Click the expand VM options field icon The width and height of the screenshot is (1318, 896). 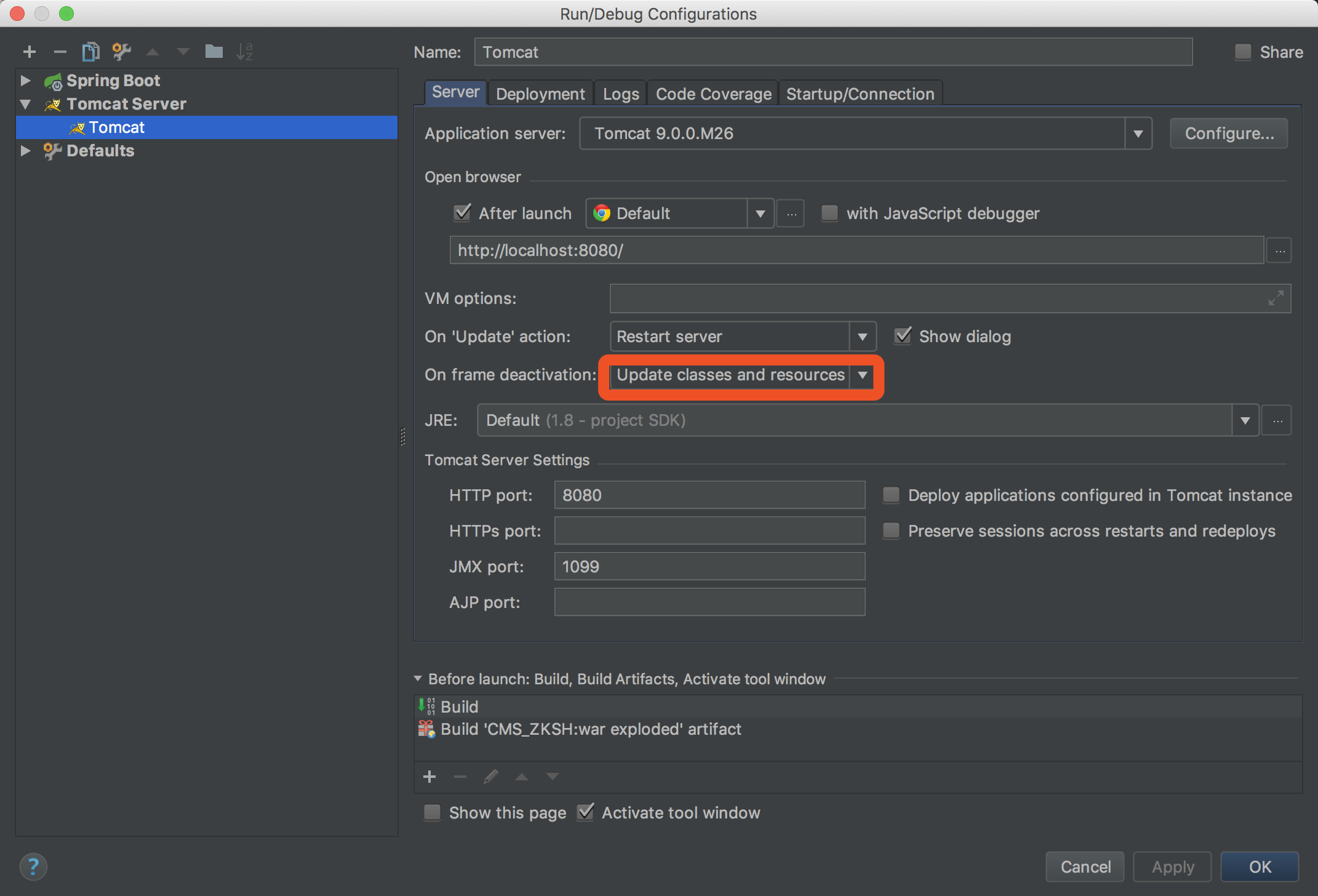point(1276,298)
